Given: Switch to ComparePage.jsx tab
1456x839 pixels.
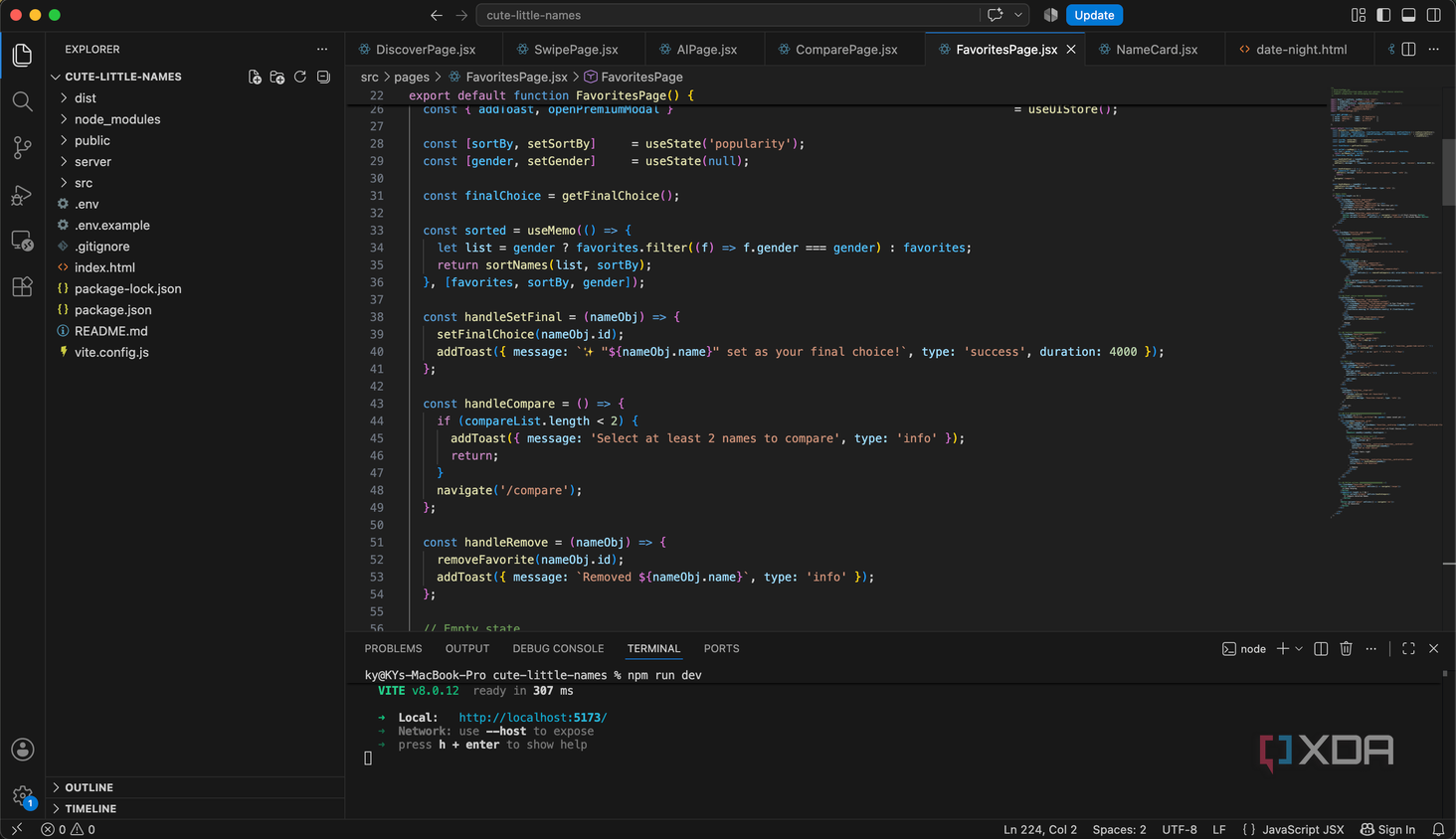Looking at the screenshot, I should (846, 49).
